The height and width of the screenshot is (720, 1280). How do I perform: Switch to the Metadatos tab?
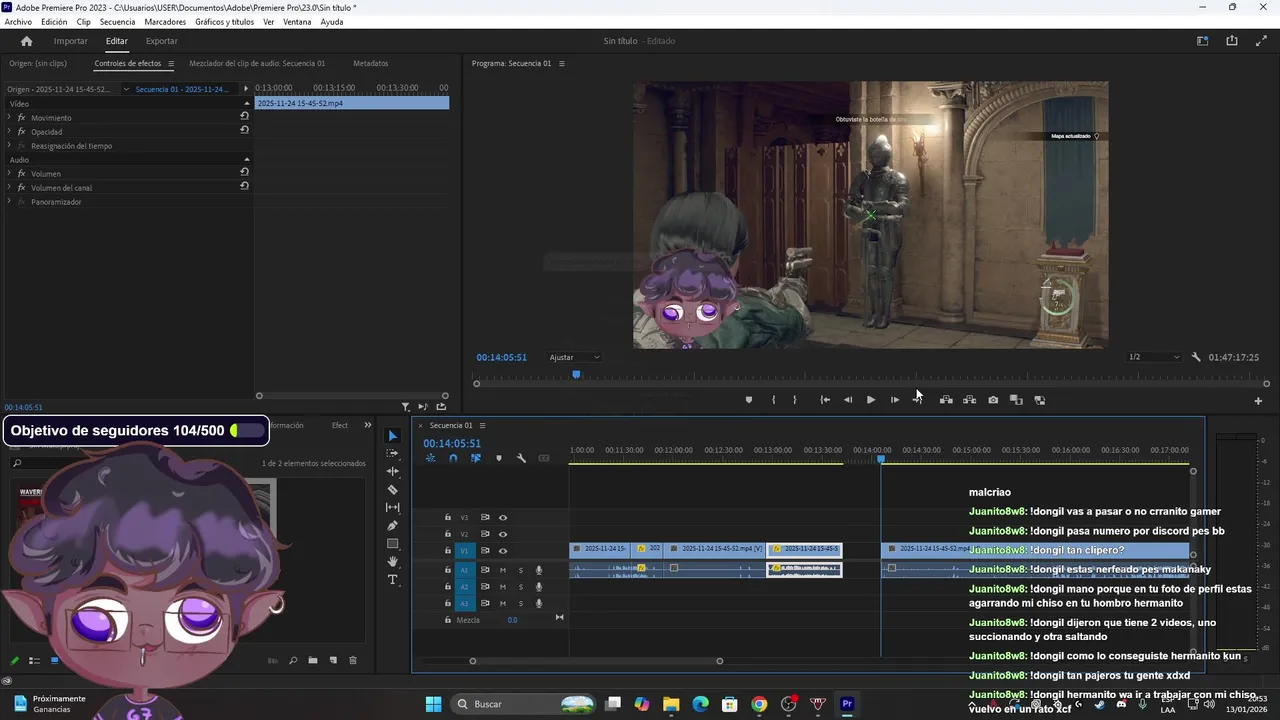point(370,63)
